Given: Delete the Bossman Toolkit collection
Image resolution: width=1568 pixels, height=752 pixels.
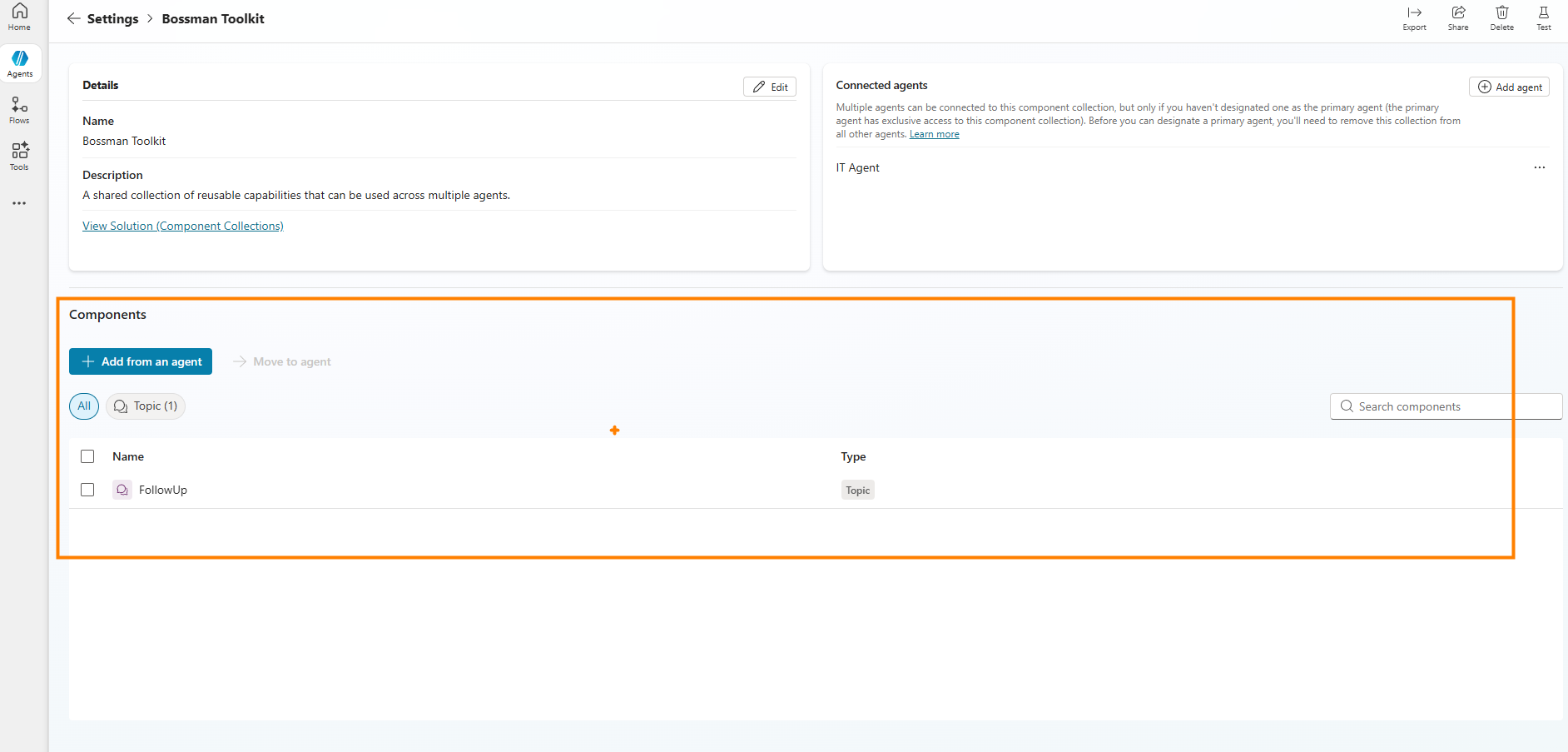Looking at the screenshot, I should (1502, 17).
